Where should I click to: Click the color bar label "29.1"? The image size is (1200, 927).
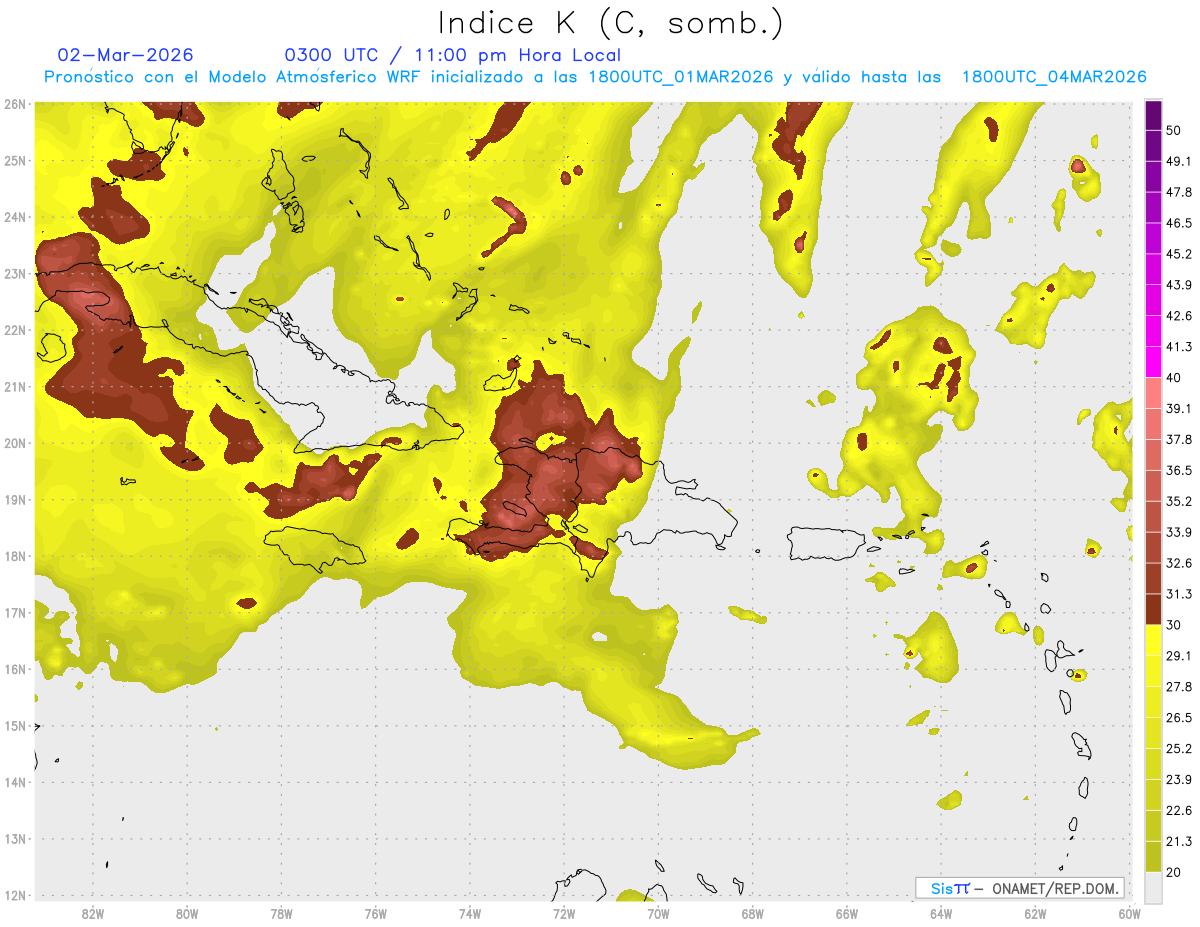[1178, 656]
